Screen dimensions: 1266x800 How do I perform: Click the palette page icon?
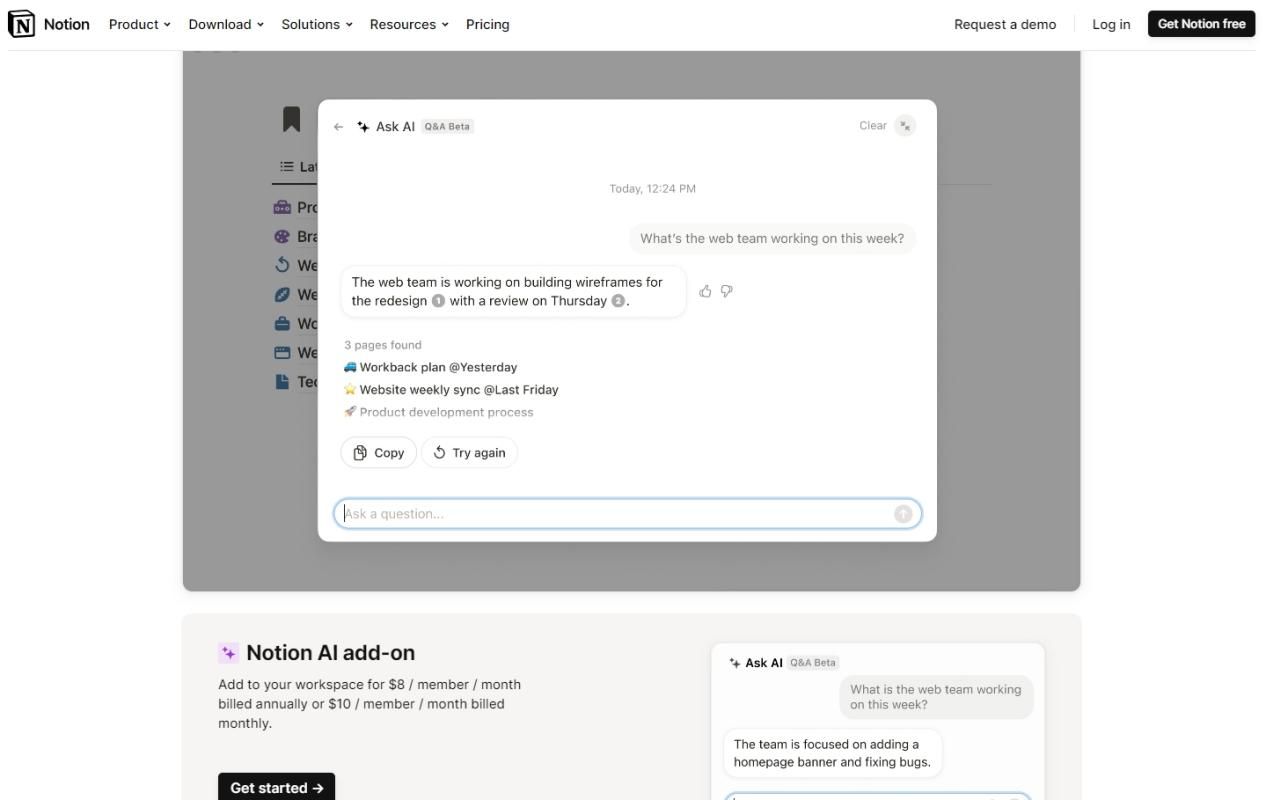click(x=282, y=237)
